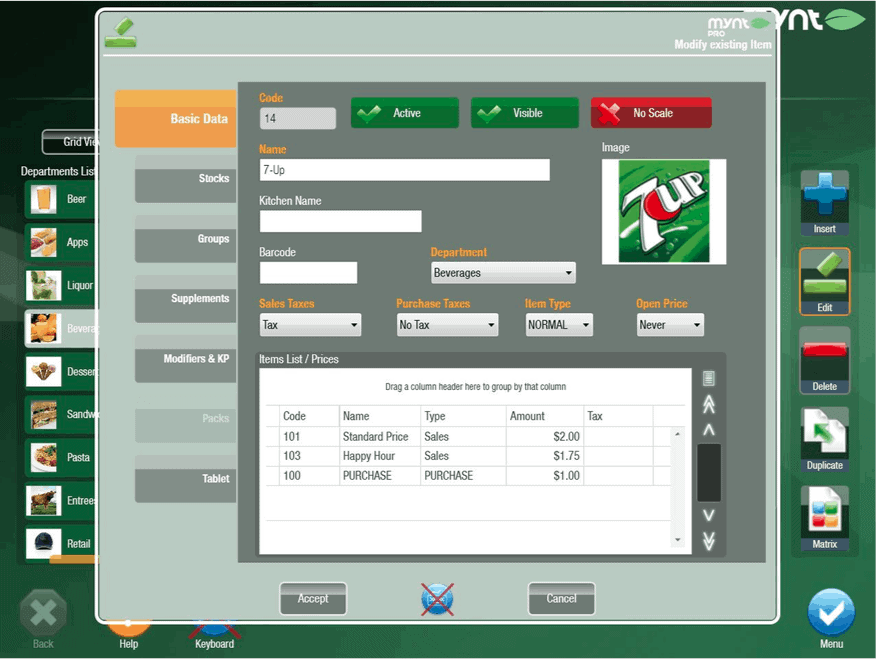The image size is (876, 659).
Task: Switch to the Modifiers & KP tab
Action: (185, 359)
